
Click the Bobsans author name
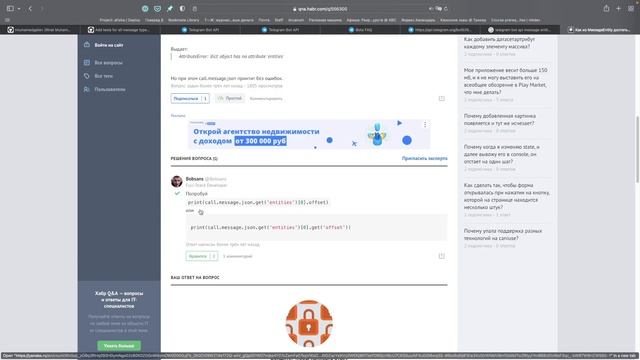click(194, 179)
